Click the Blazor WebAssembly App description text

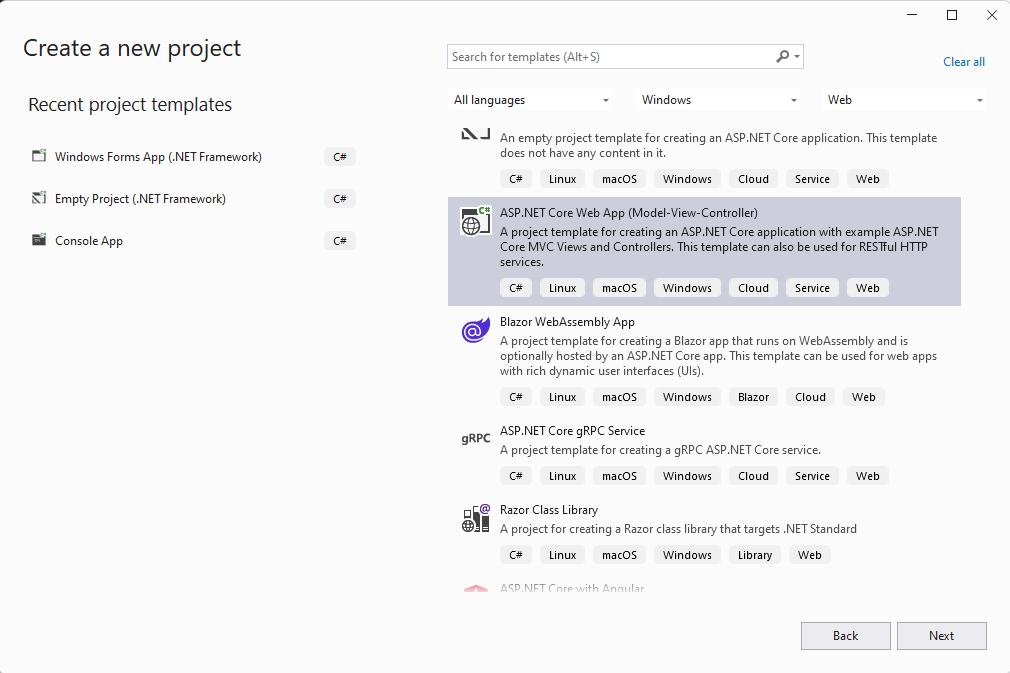pyautogui.click(x=718, y=355)
